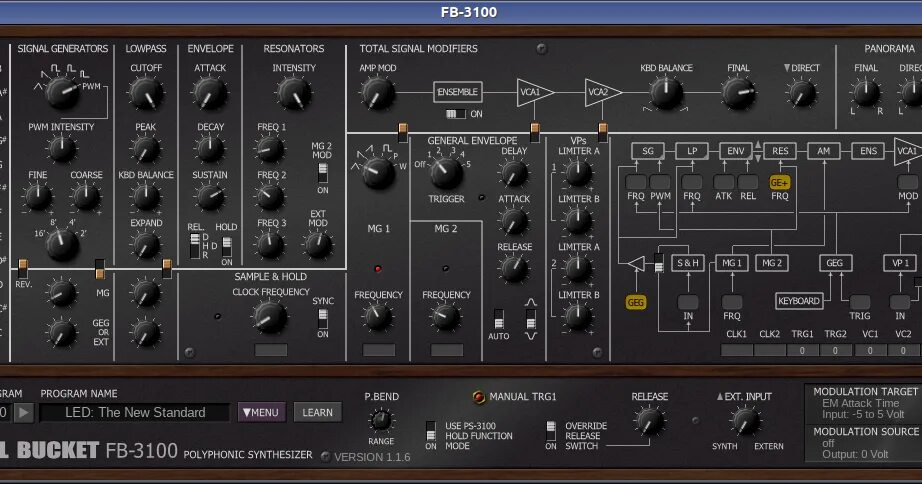
Task: Click the SAMPLE & HOLD CLOCK FREQUENCY knob
Action: 270,316
